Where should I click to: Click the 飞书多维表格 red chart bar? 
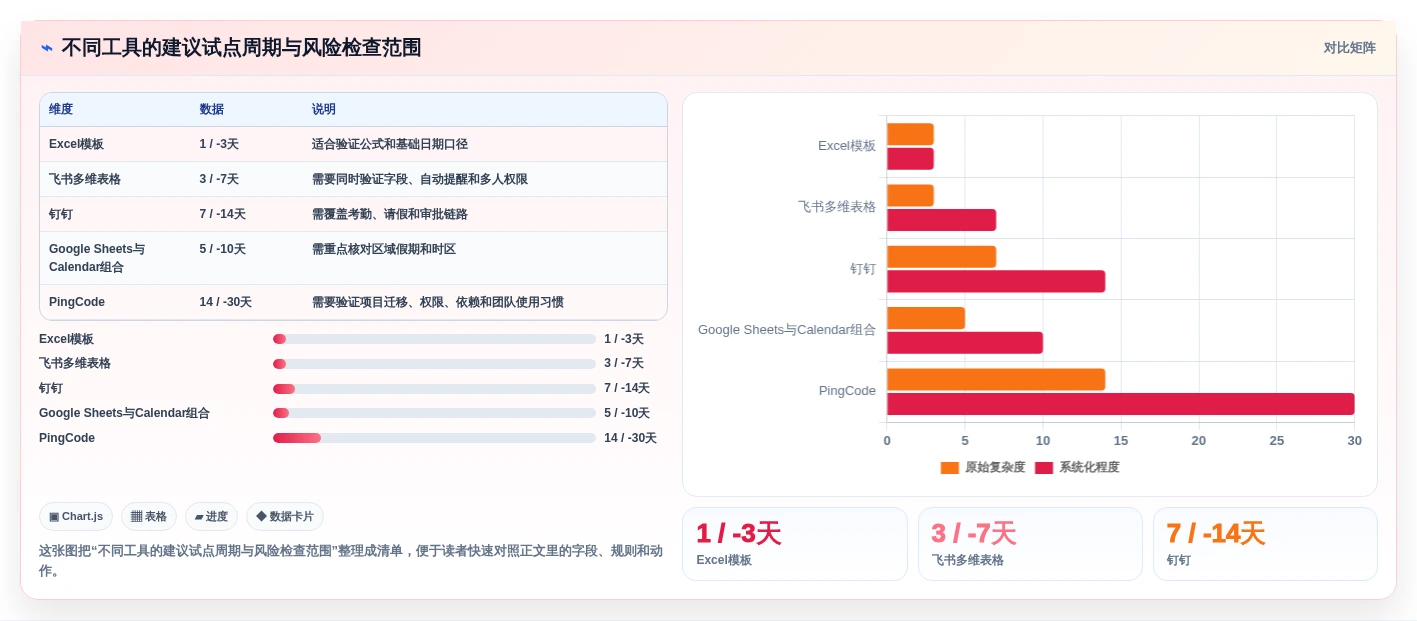click(941, 220)
